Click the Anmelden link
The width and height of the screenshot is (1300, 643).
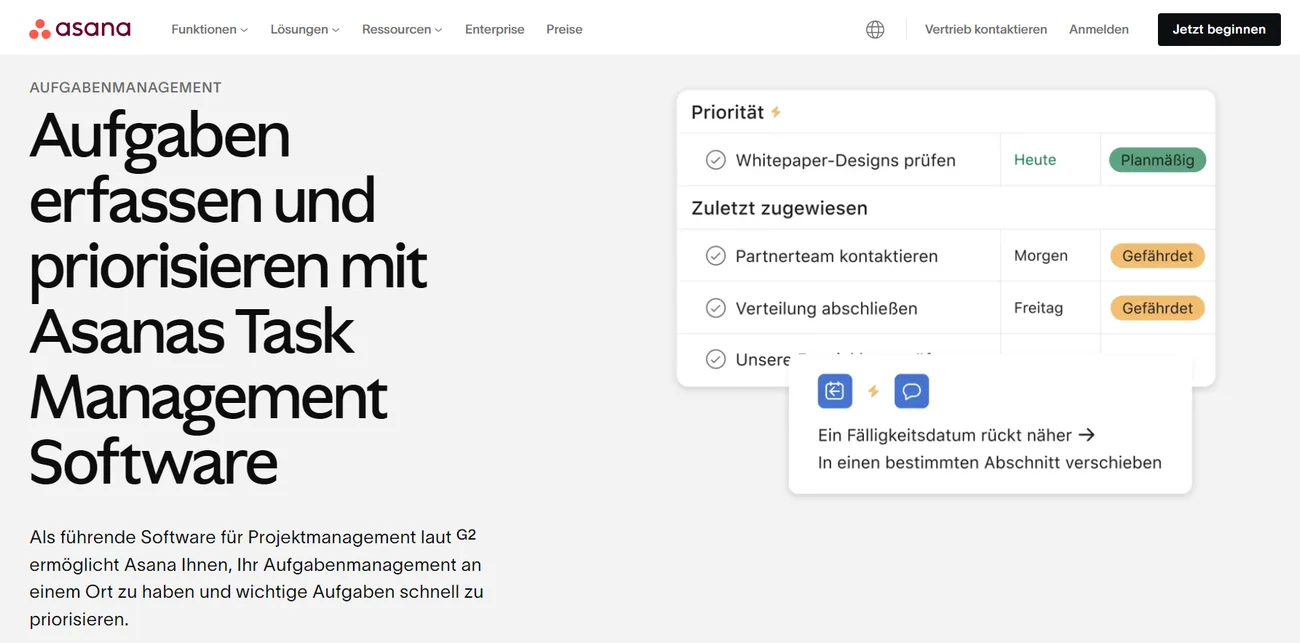coord(1099,30)
